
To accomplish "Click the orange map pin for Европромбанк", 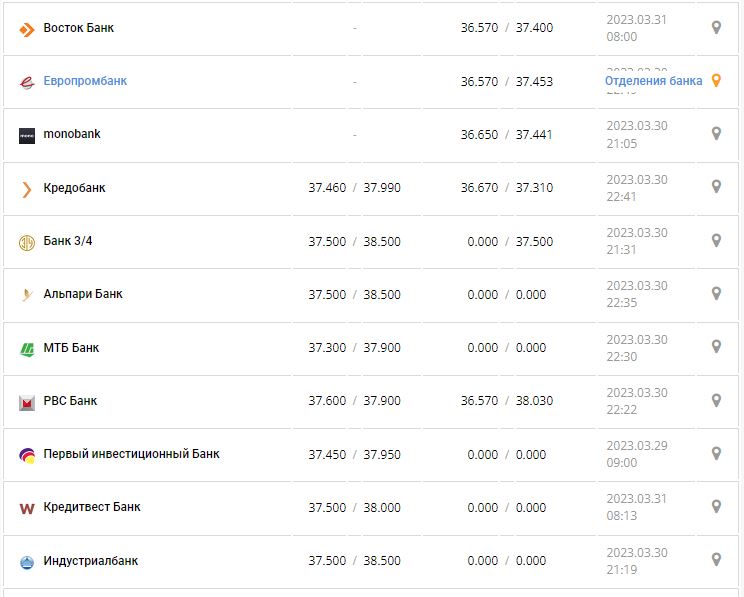I will pyautogui.click(x=716, y=81).
